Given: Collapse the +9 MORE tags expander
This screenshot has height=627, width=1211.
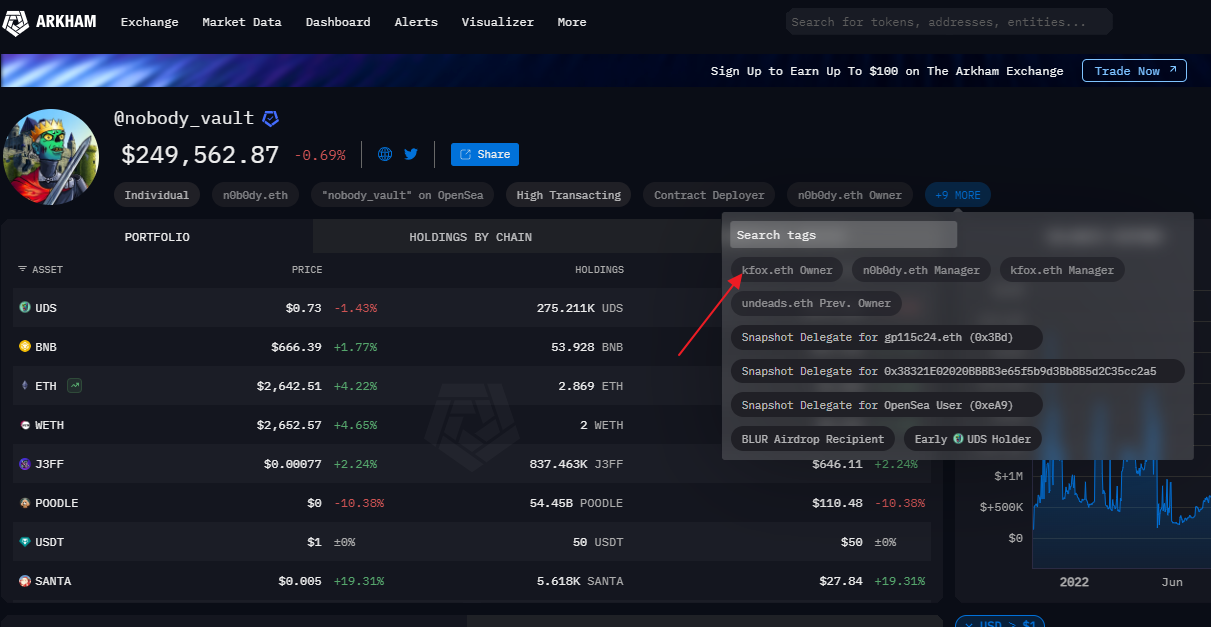Looking at the screenshot, I should click(957, 195).
